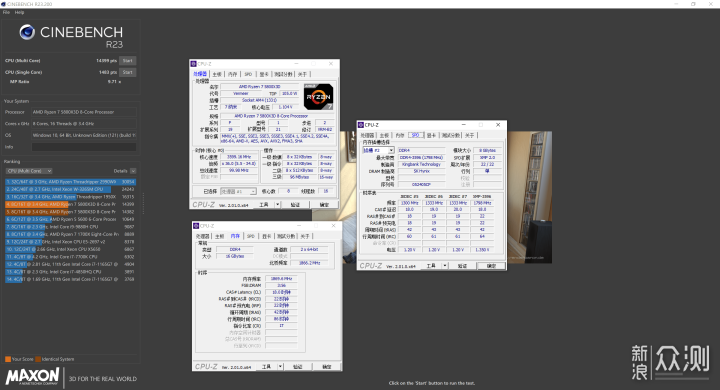Select the Ryzen Threadripper 2990WX ranking entry

(70, 182)
